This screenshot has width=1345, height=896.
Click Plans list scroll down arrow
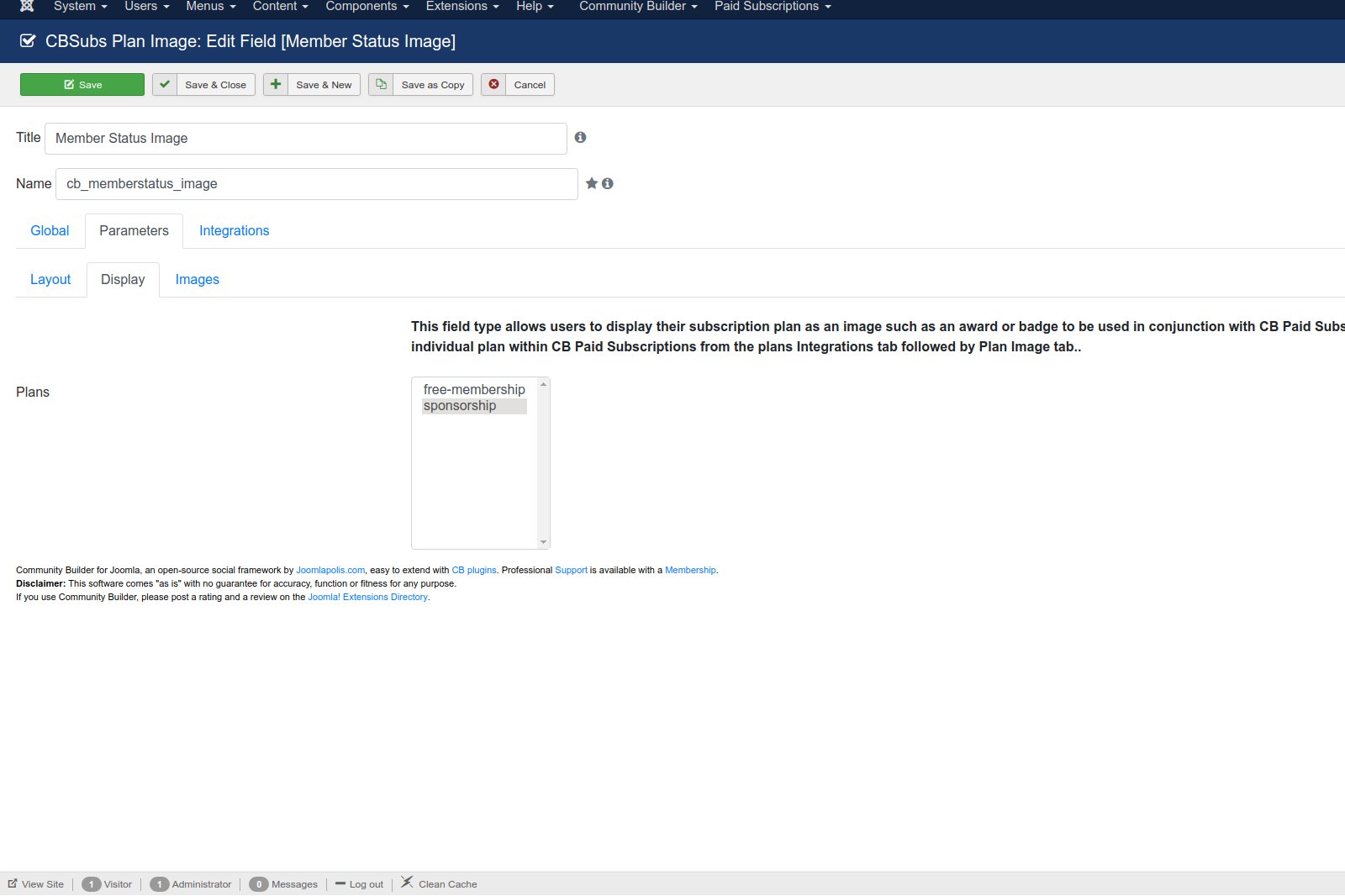[544, 542]
